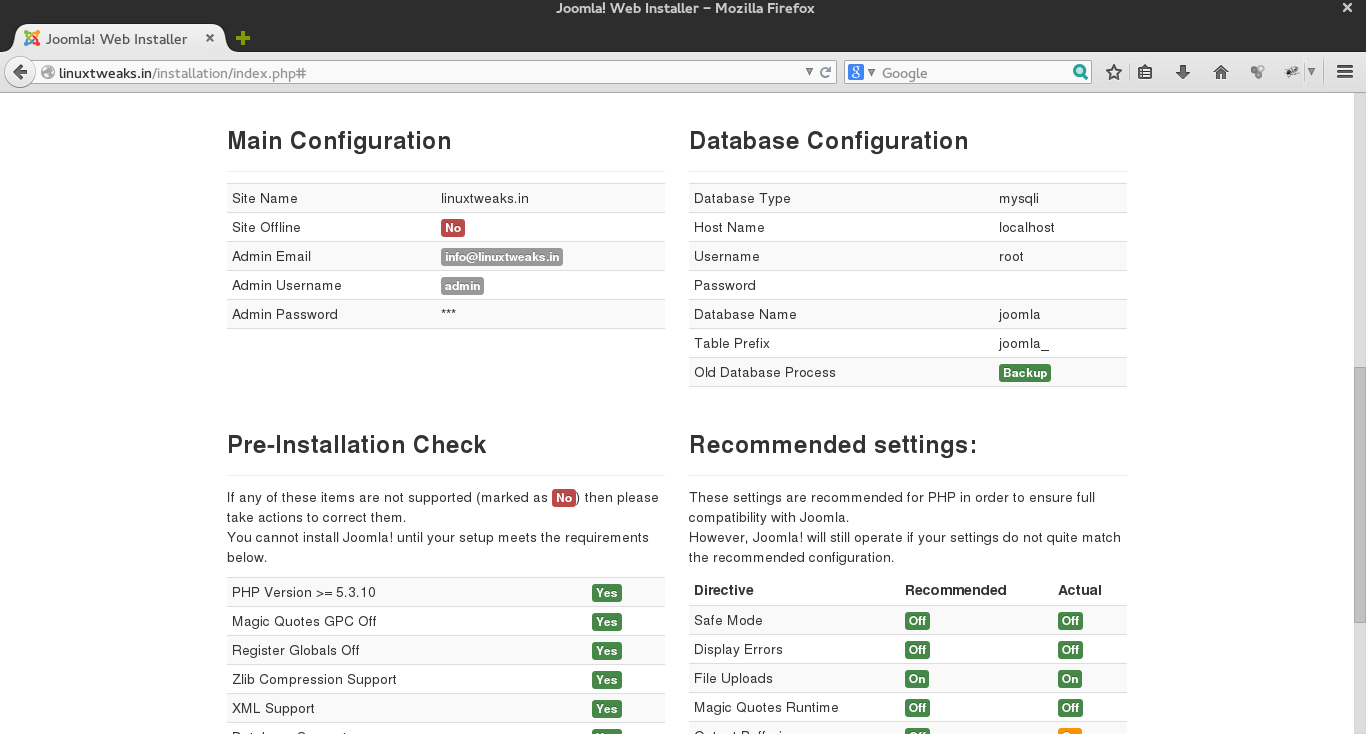Screen dimensions: 1366x734
Task: Close the Joomla! Web Installer tab
Action: (210, 38)
